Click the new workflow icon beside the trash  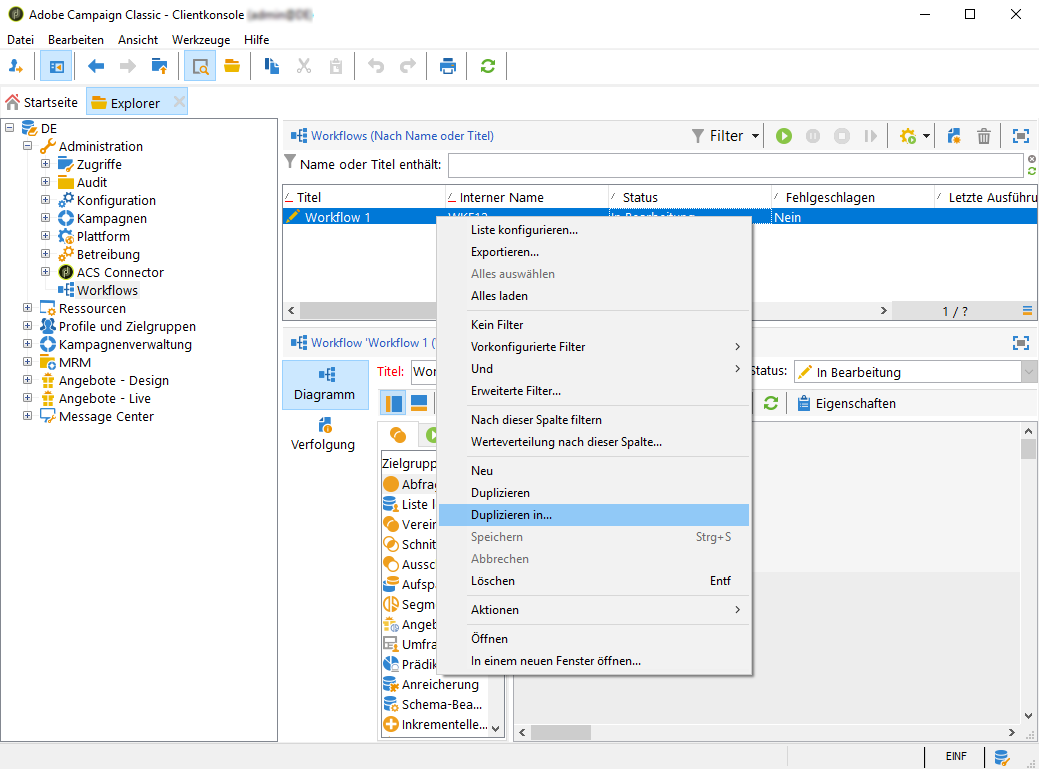coord(954,136)
